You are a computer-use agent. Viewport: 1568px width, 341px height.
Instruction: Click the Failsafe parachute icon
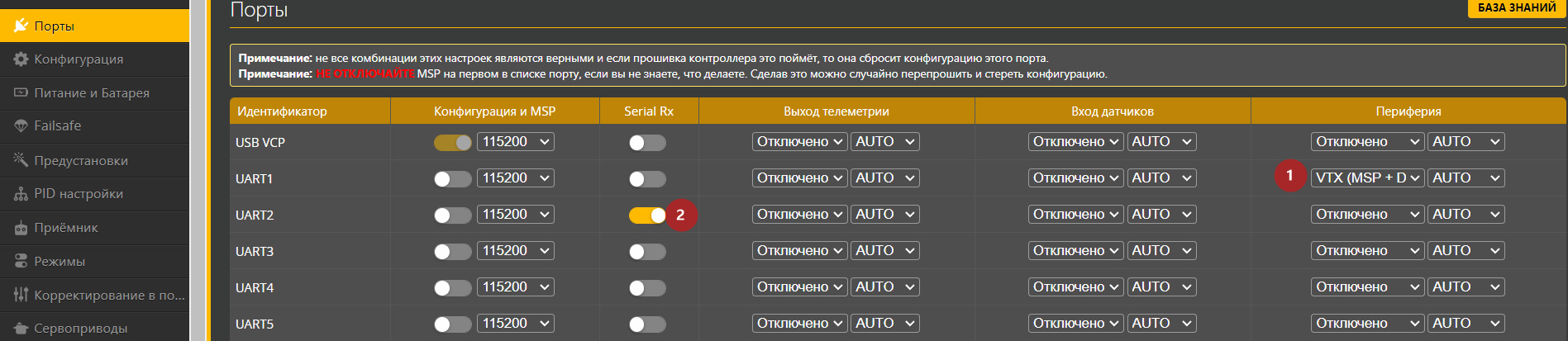click(21, 126)
